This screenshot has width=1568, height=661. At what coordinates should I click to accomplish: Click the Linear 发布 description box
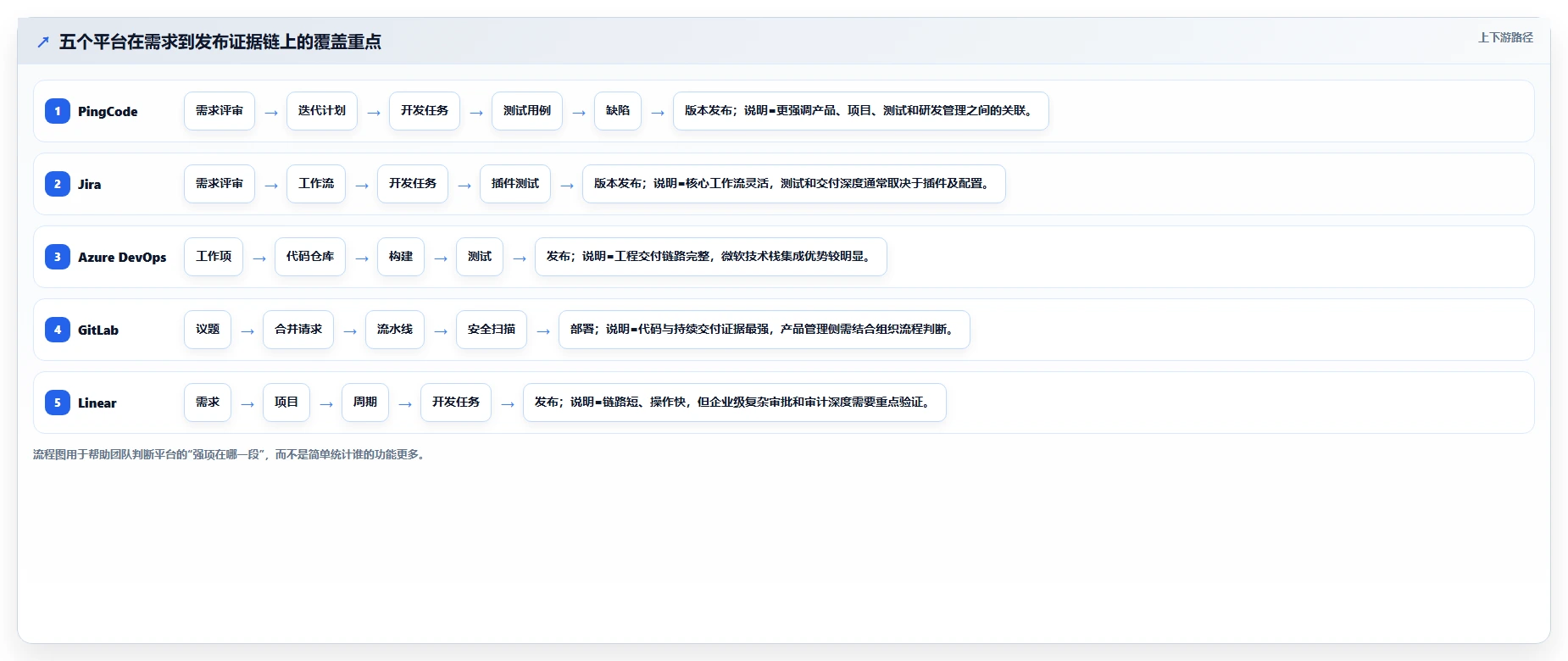click(x=735, y=403)
